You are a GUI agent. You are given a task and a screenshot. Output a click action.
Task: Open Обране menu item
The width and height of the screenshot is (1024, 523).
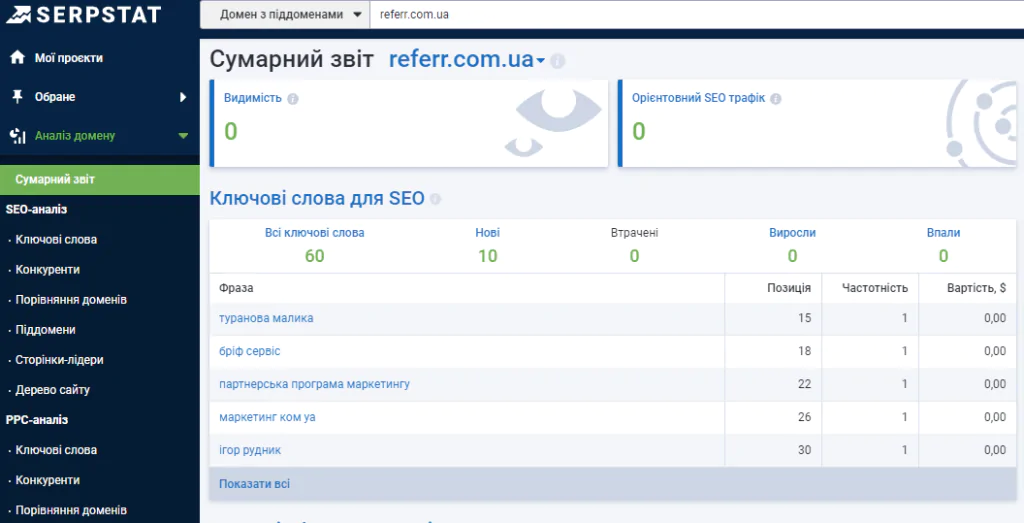coord(55,97)
